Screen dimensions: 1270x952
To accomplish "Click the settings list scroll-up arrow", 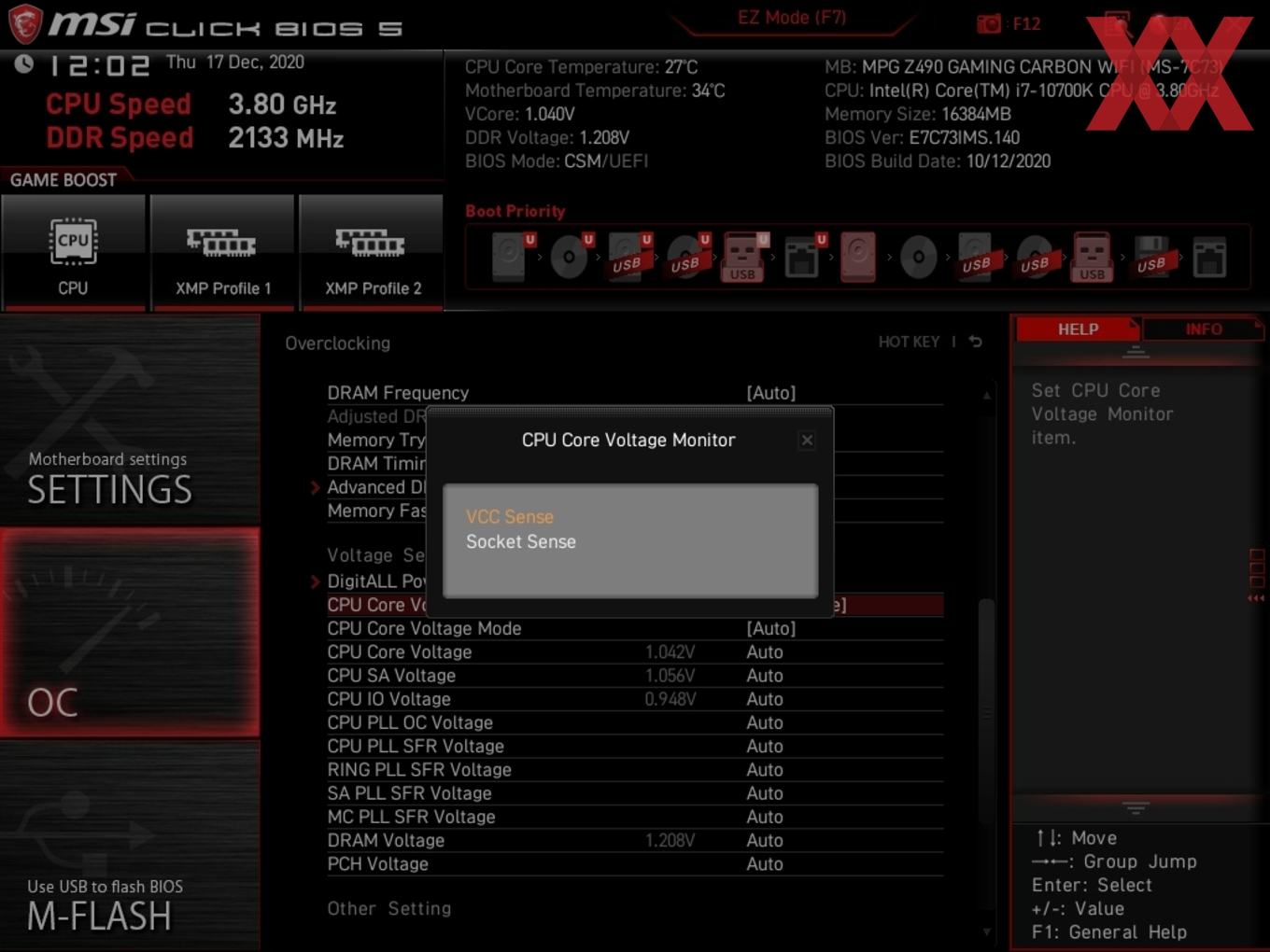I will 987,396.
